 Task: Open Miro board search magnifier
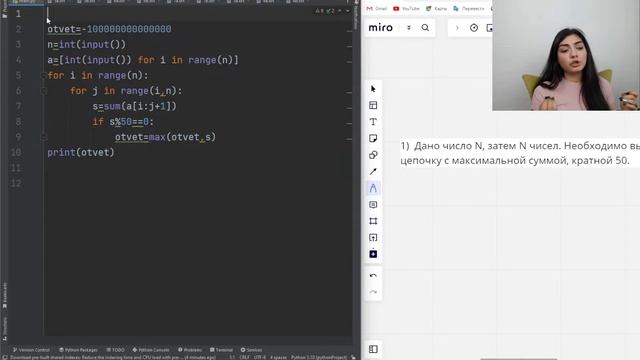pyautogui.click(x=425, y=28)
